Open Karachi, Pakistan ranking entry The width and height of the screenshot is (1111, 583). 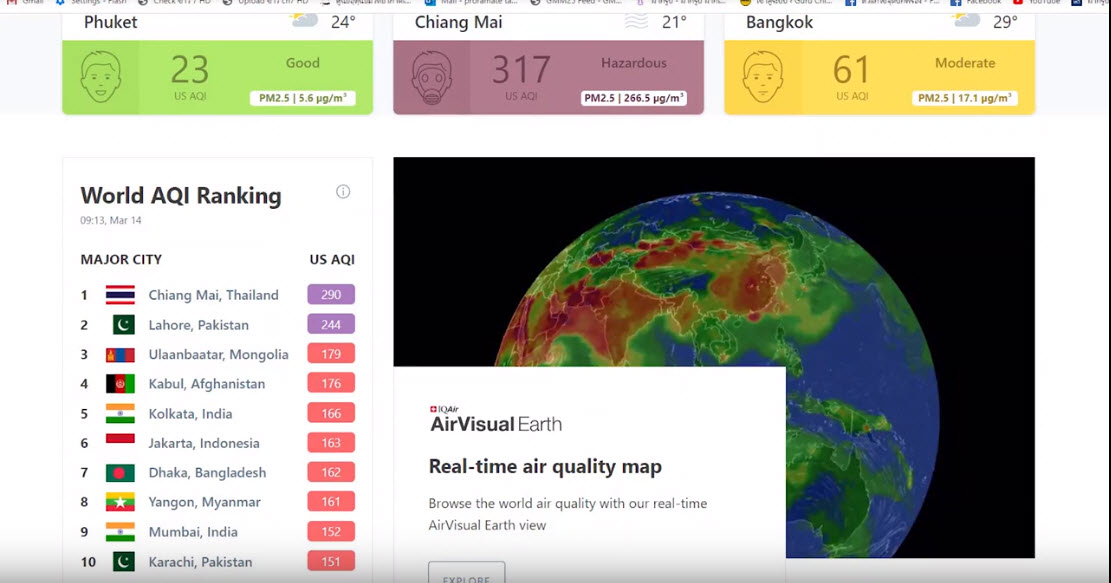click(x=200, y=562)
